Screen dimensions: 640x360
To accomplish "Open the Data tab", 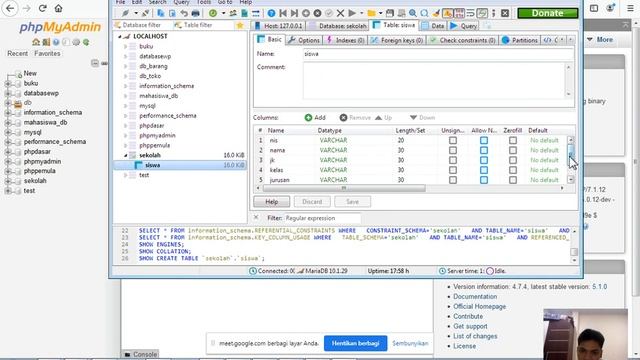I will [433, 26].
